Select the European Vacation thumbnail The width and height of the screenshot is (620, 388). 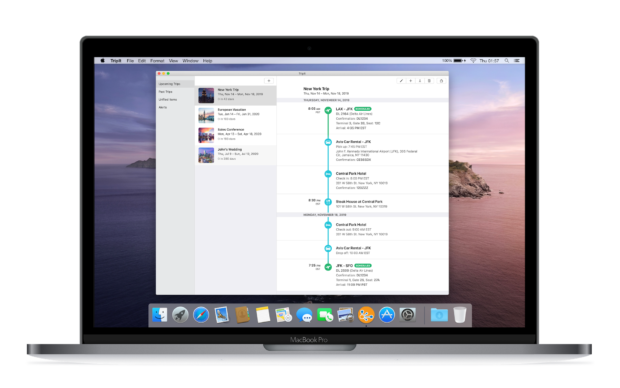tap(206, 115)
